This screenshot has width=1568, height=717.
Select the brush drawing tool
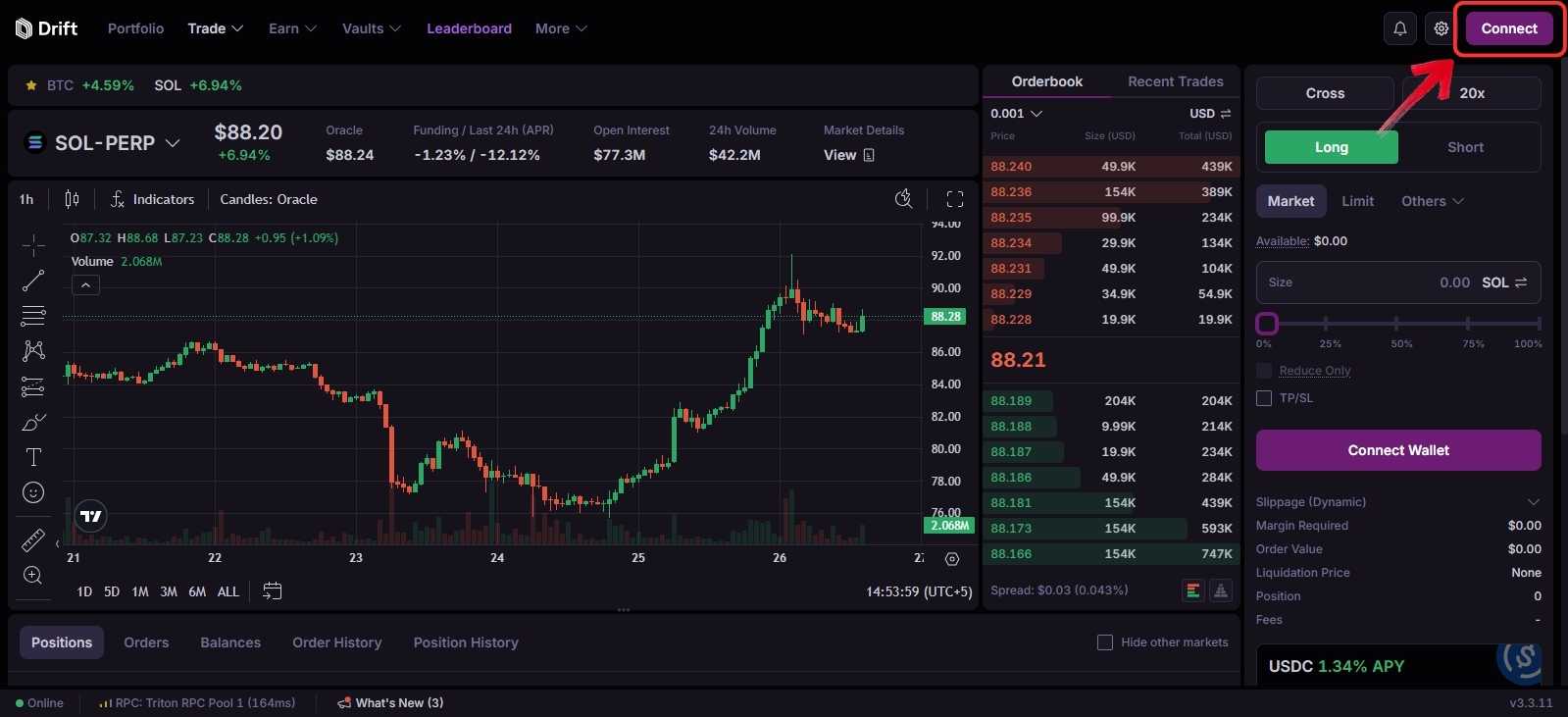pos(33,422)
